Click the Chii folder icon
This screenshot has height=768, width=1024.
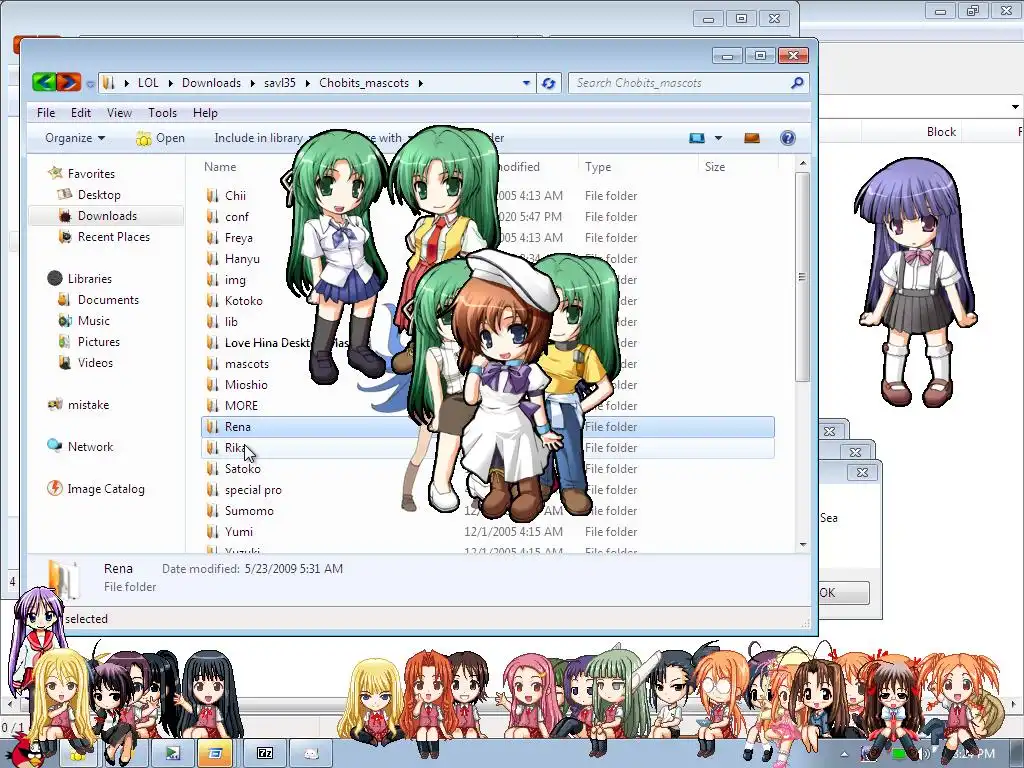pyautogui.click(x=212, y=195)
